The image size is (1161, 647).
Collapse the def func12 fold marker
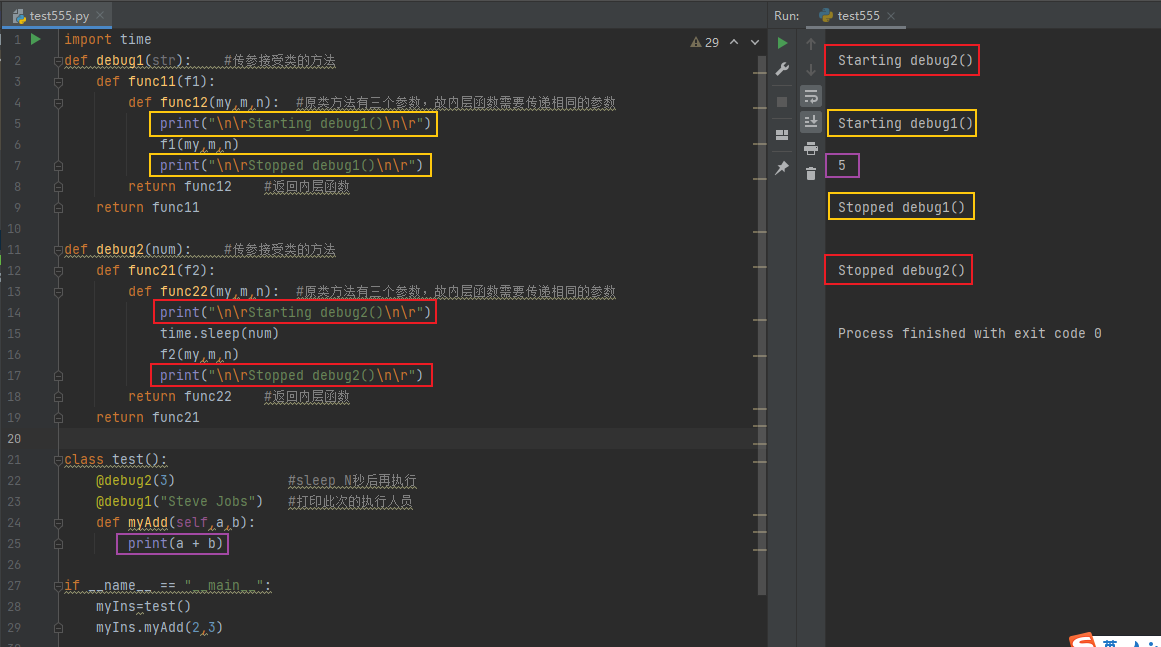(x=58, y=103)
